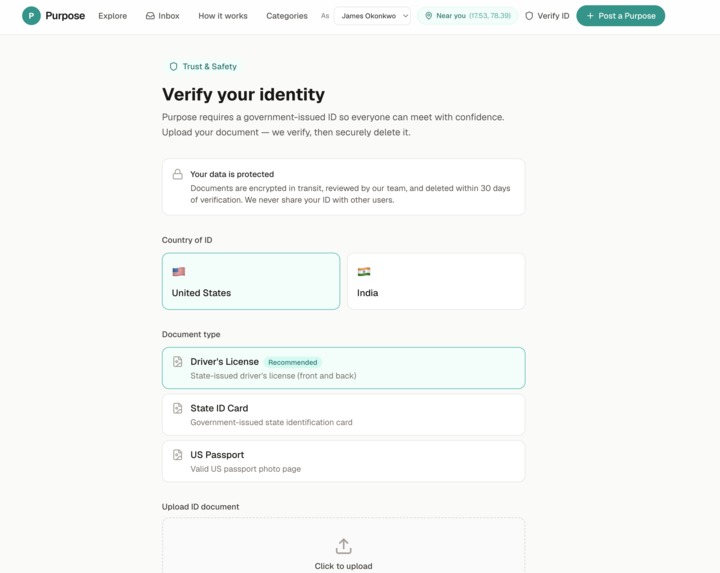720x573 pixels.
Task: Click the plus icon in Post a Purpose
Action: (590, 16)
